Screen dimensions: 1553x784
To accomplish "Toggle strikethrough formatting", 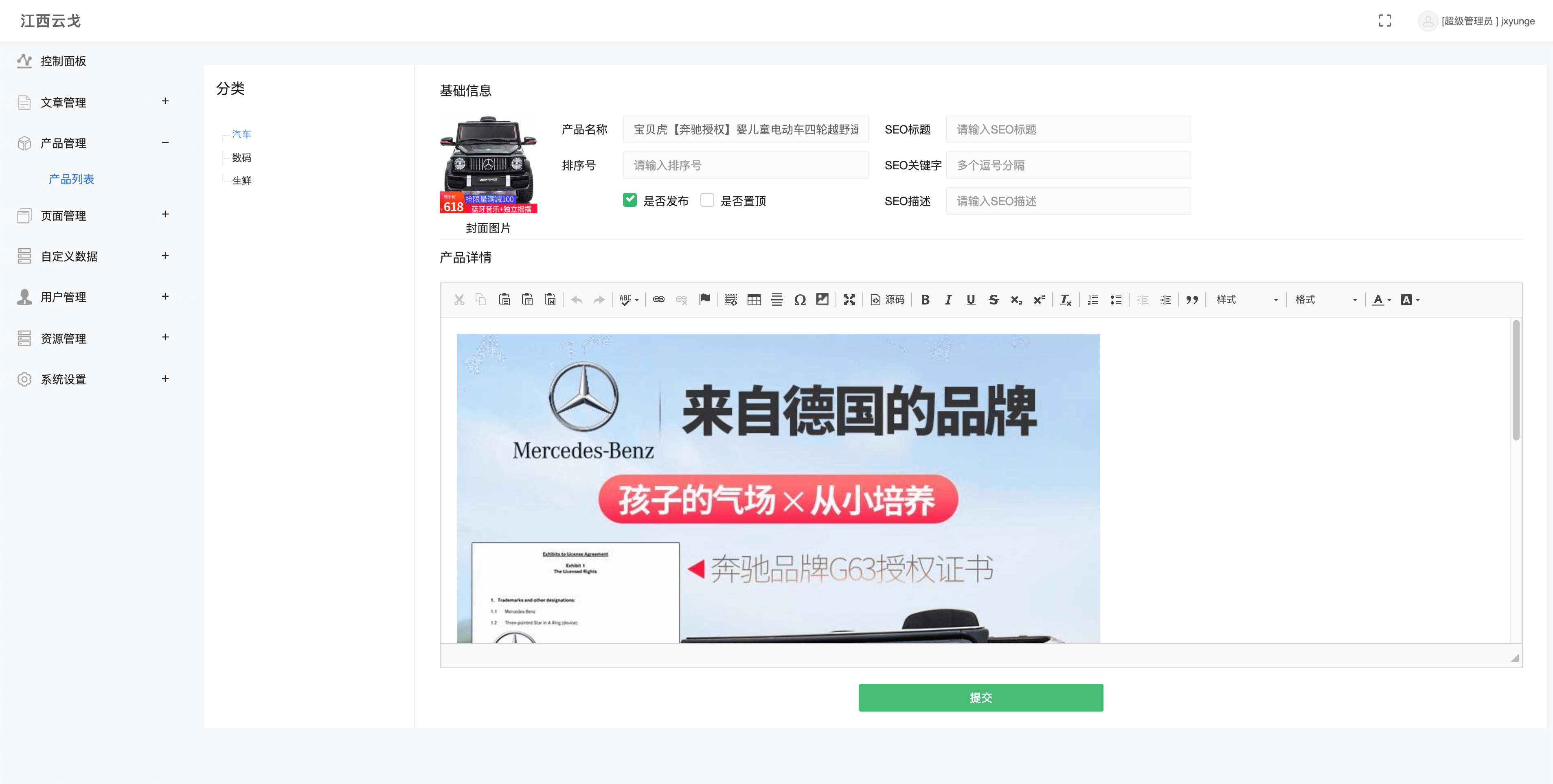I will [x=994, y=300].
